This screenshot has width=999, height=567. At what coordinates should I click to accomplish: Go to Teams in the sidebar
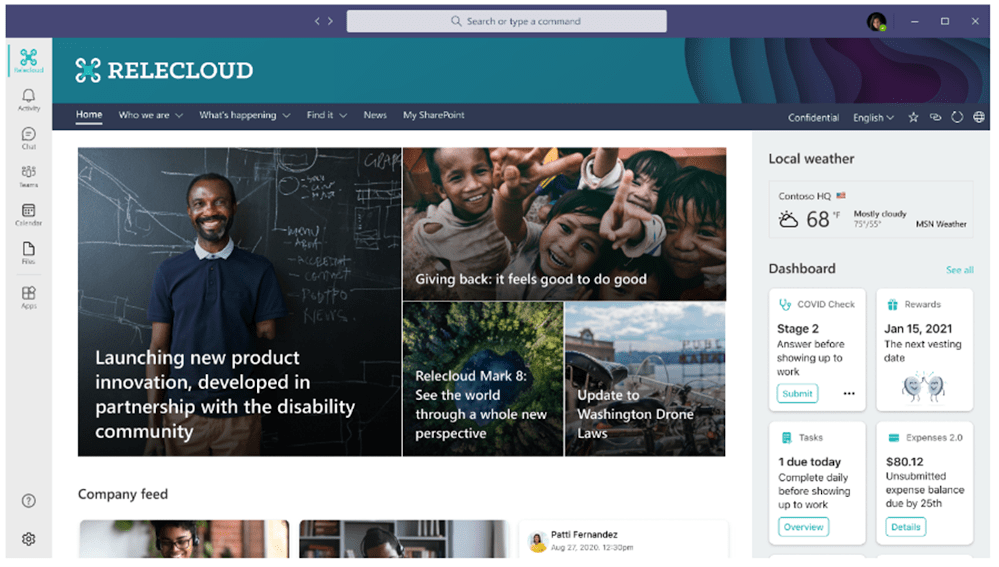click(x=28, y=176)
